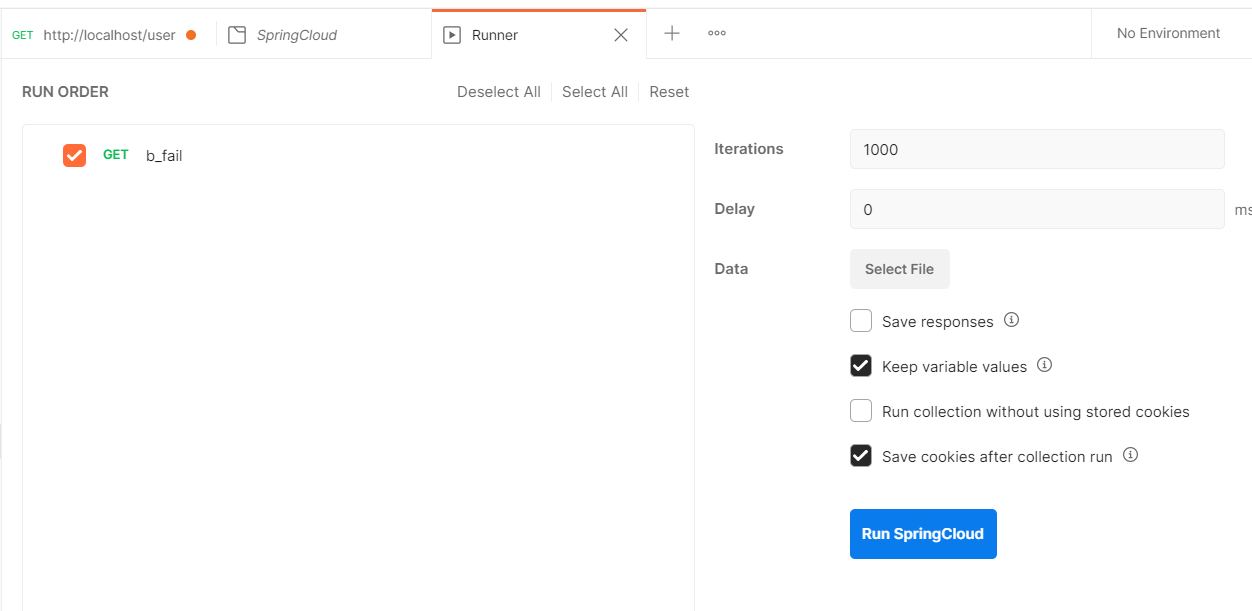Open the tab options three-dots menu
Image resolution: width=1252 pixels, height=611 pixels.
[717, 33]
